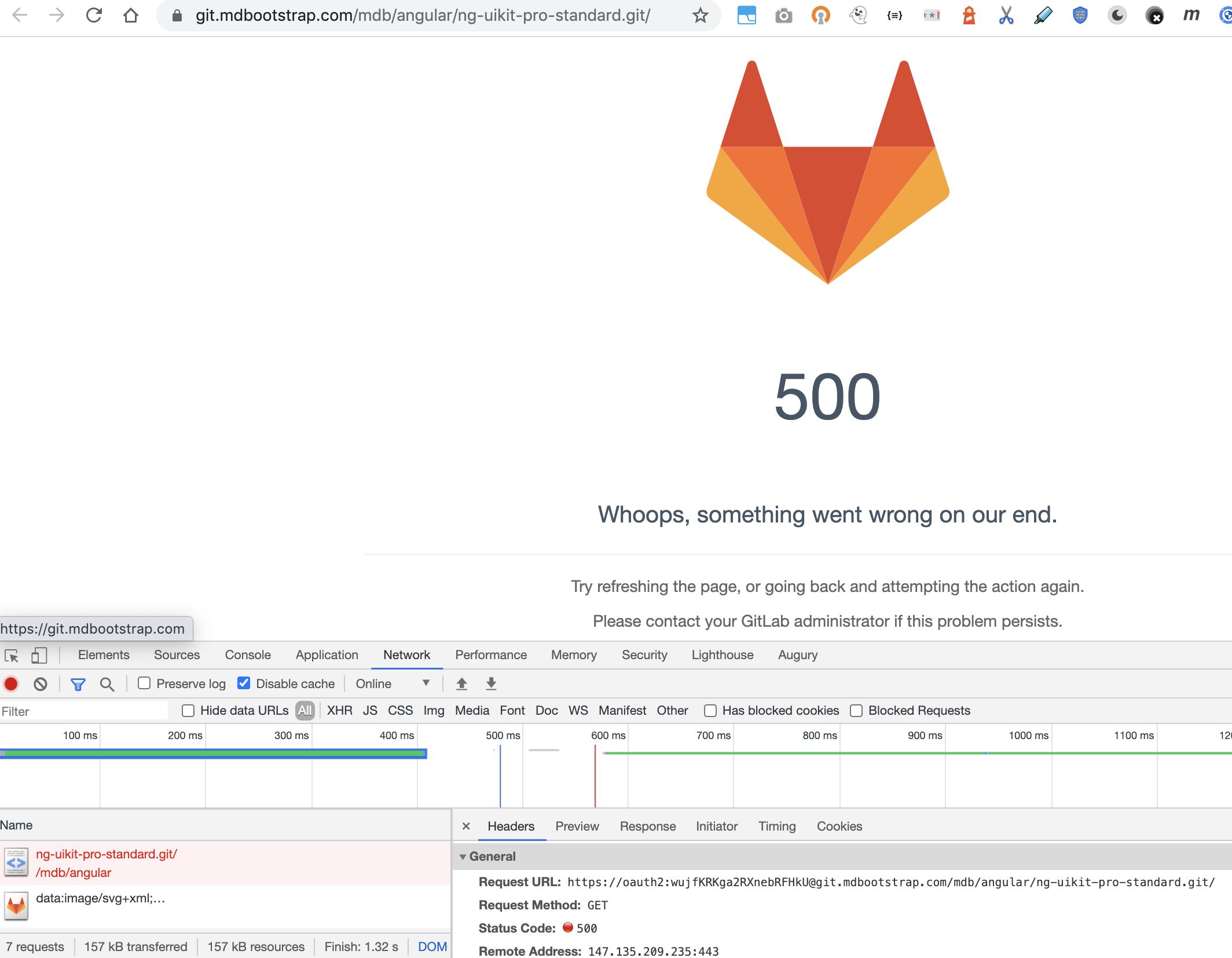Image resolution: width=1232 pixels, height=958 pixels.
Task: Go to the browser home icon
Action: [131, 15]
